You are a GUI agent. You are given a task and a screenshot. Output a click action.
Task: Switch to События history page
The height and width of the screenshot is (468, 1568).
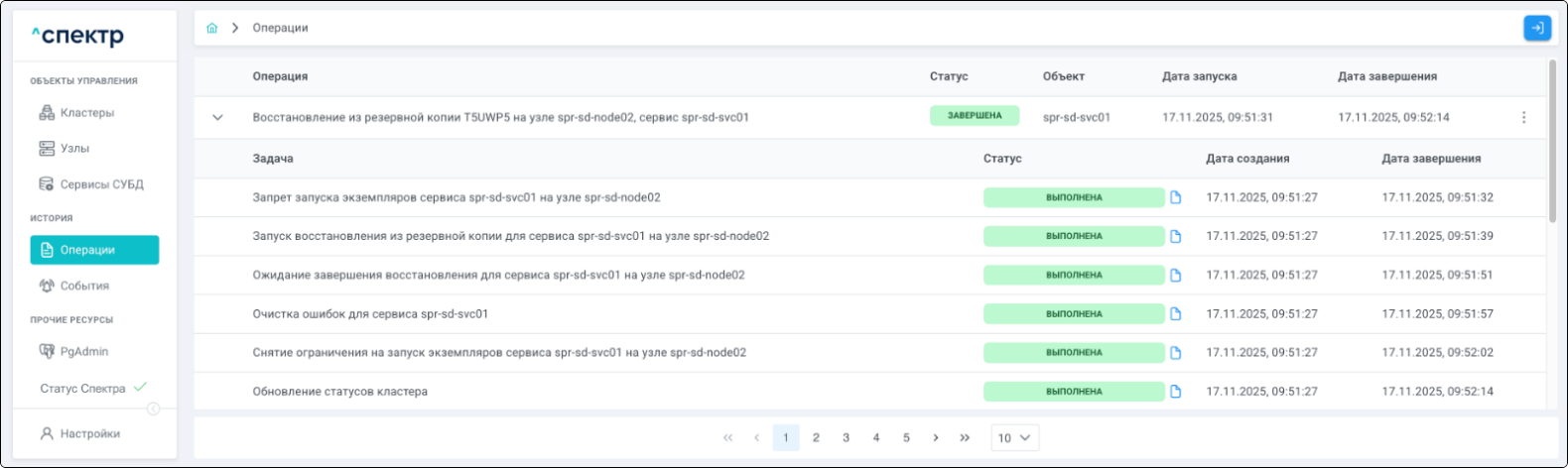tap(84, 286)
